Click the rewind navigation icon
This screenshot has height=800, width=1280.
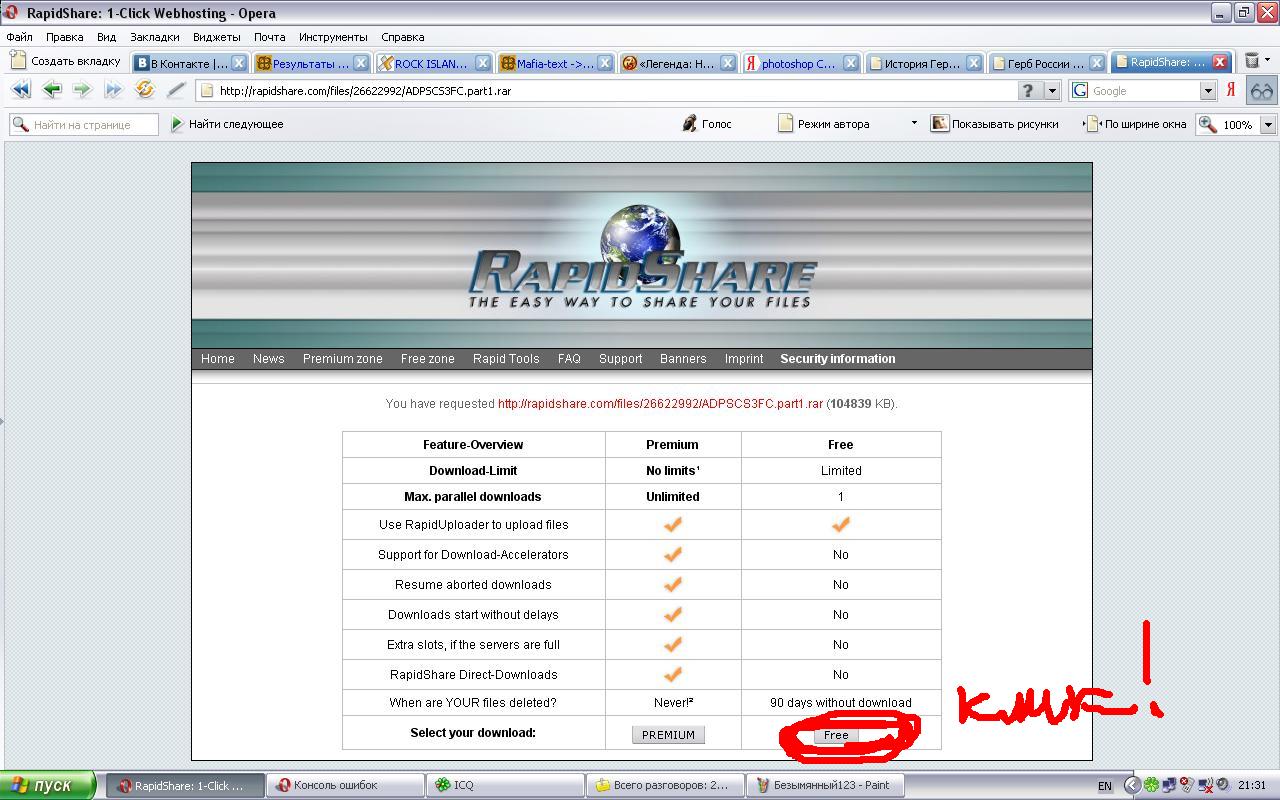(x=20, y=90)
